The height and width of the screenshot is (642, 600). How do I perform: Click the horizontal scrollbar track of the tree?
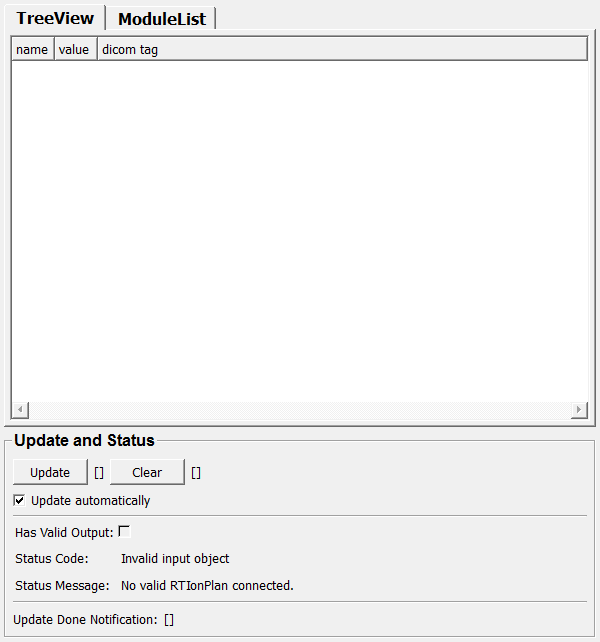[300, 410]
